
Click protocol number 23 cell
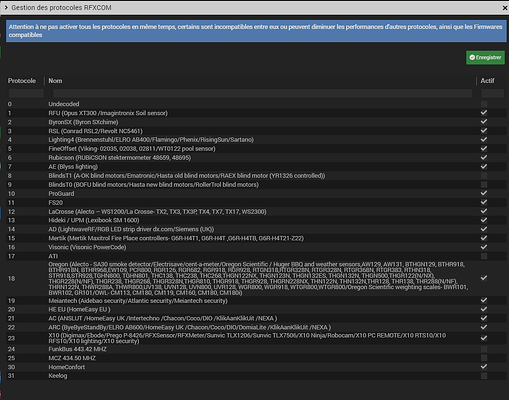click(11, 338)
